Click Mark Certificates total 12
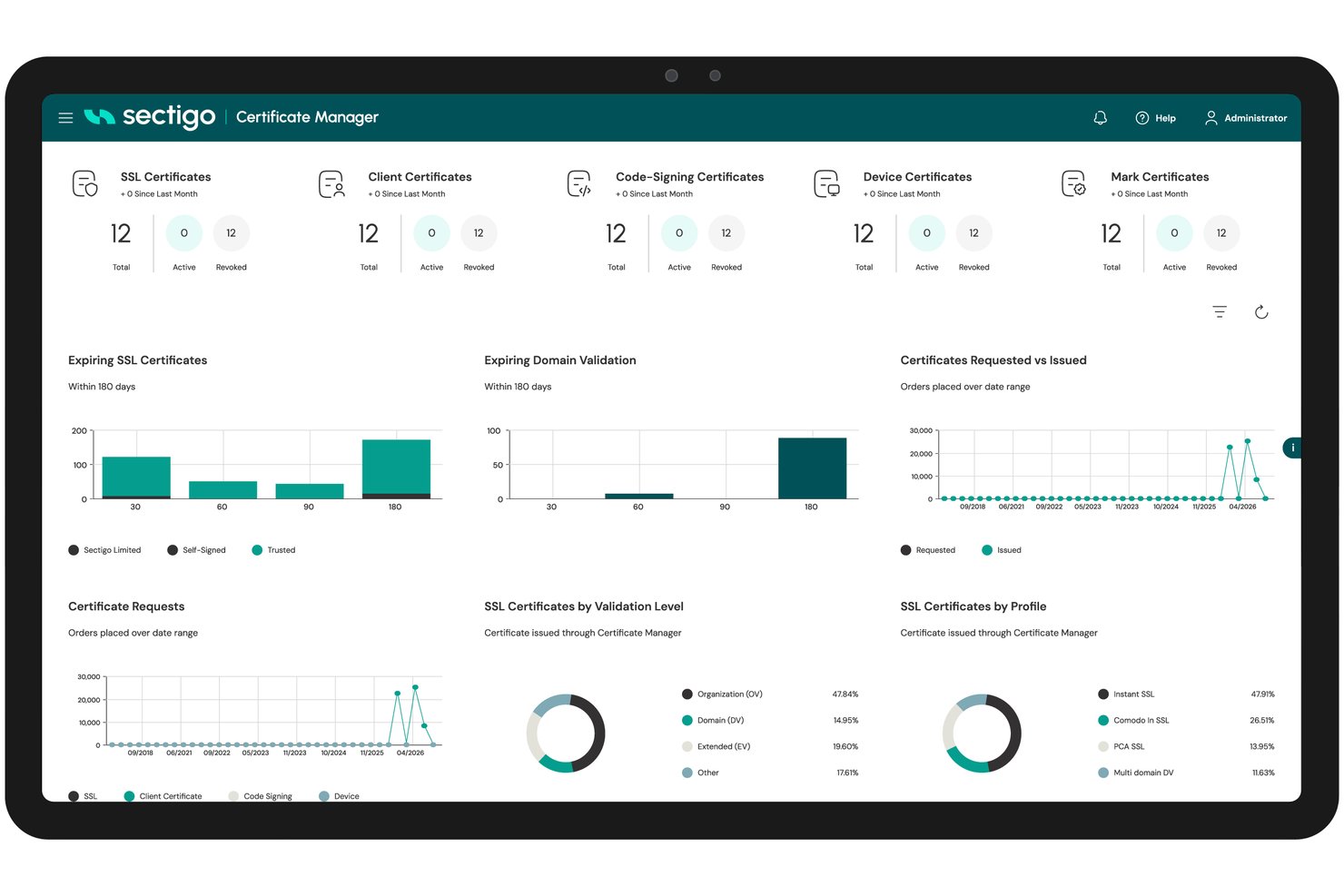 1111,234
